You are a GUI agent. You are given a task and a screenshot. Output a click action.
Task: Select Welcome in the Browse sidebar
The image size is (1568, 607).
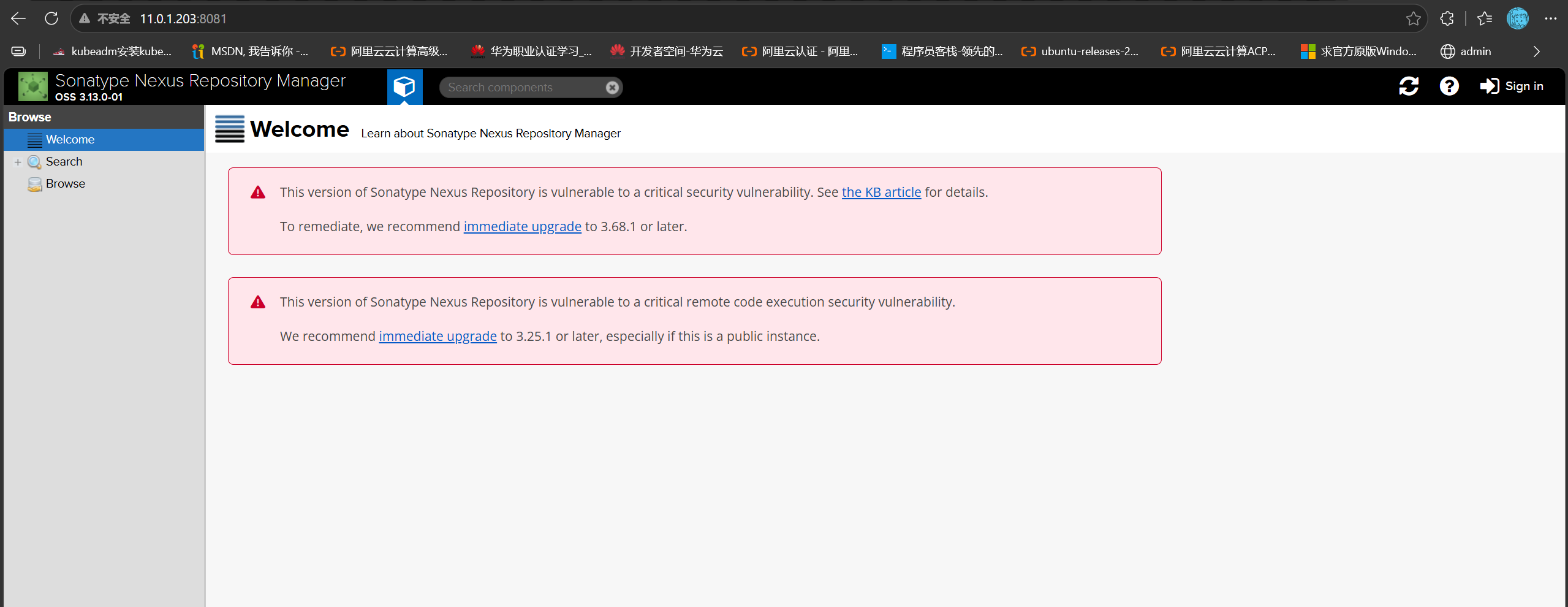pos(104,140)
